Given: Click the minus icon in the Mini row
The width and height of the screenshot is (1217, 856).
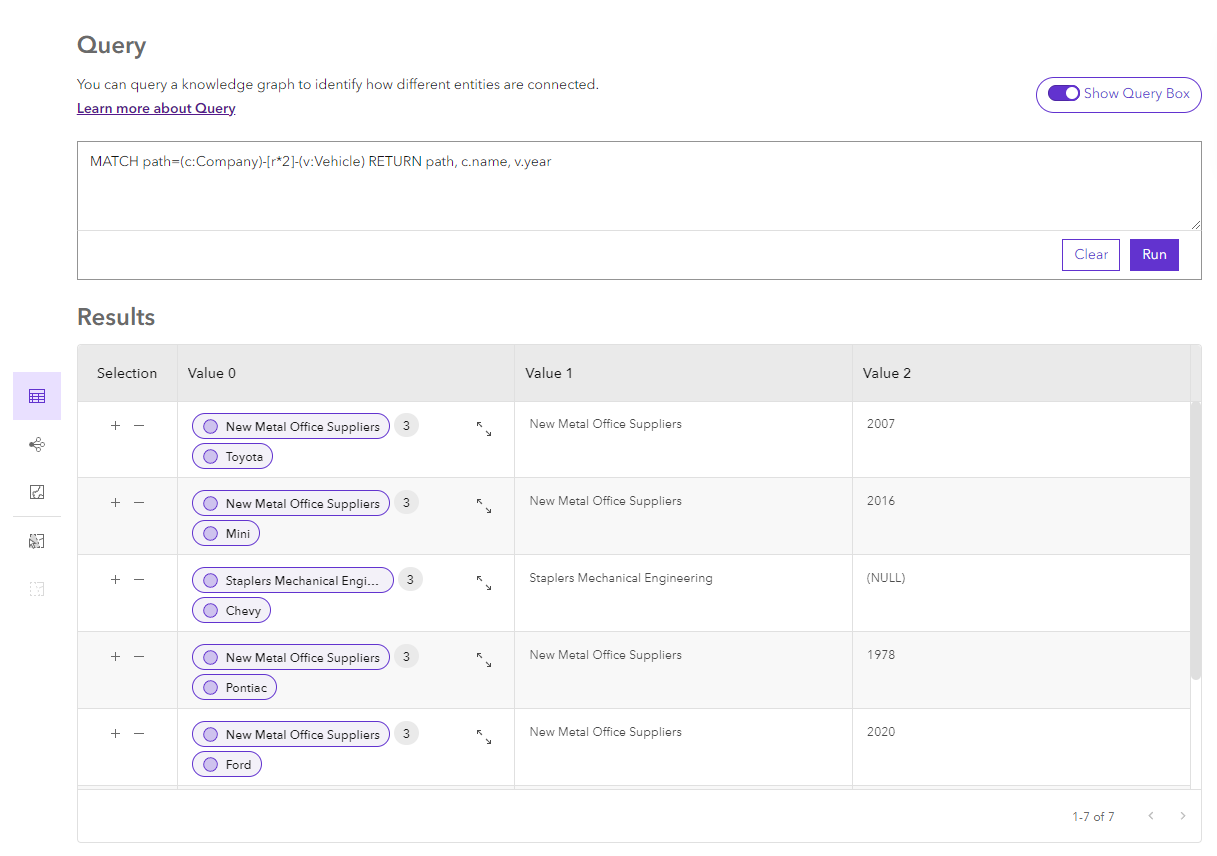Looking at the screenshot, I should 139,502.
